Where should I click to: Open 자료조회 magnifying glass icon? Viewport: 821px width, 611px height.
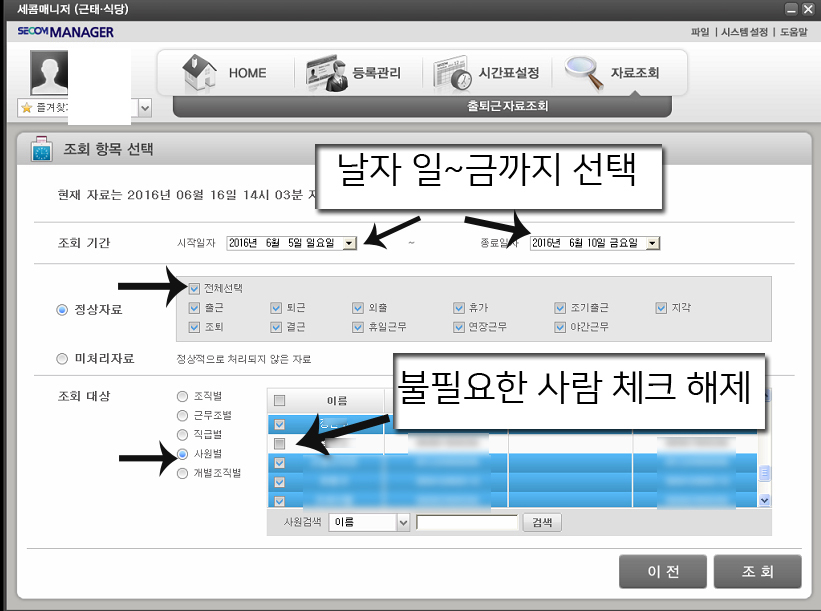(584, 73)
